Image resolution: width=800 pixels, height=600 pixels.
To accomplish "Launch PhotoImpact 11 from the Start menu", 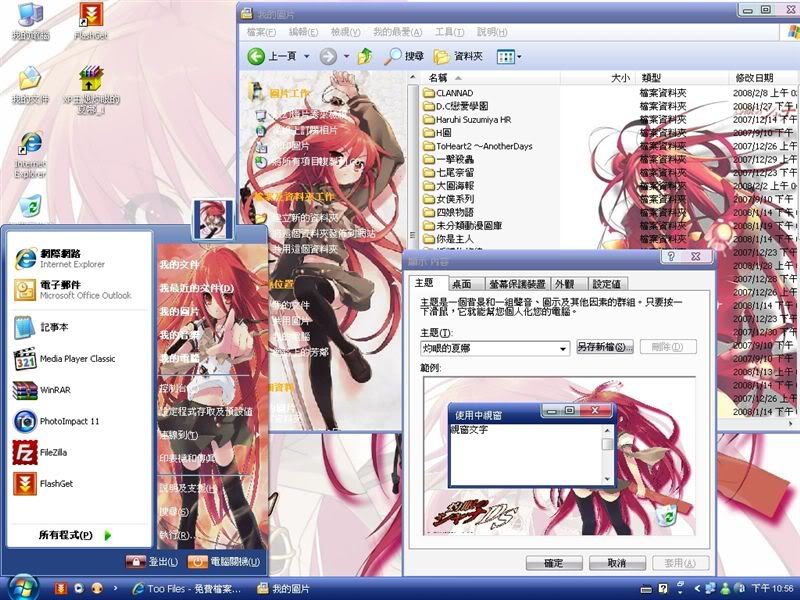I will click(x=79, y=421).
